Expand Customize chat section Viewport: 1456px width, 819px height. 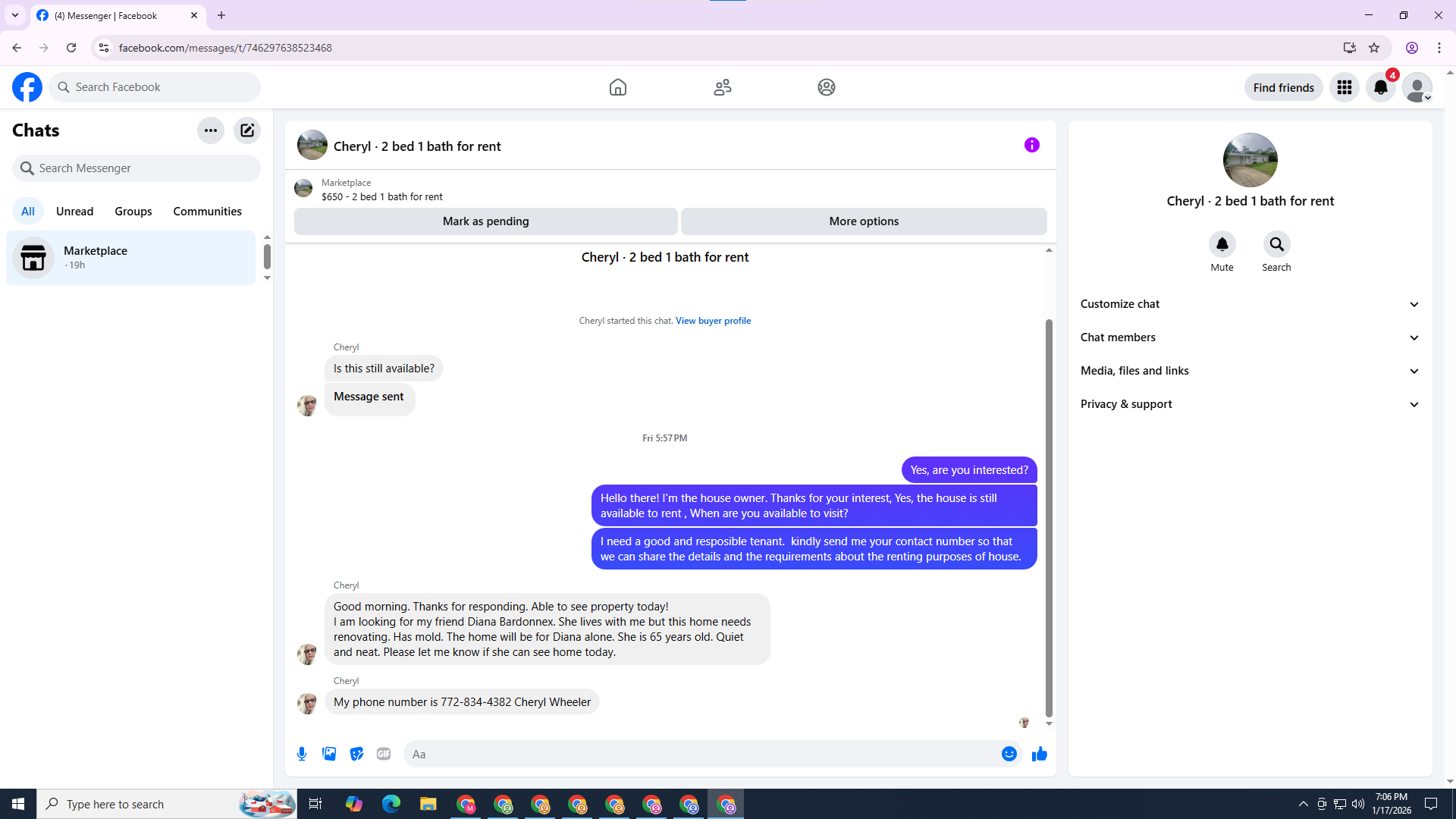[x=1250, y=304]
